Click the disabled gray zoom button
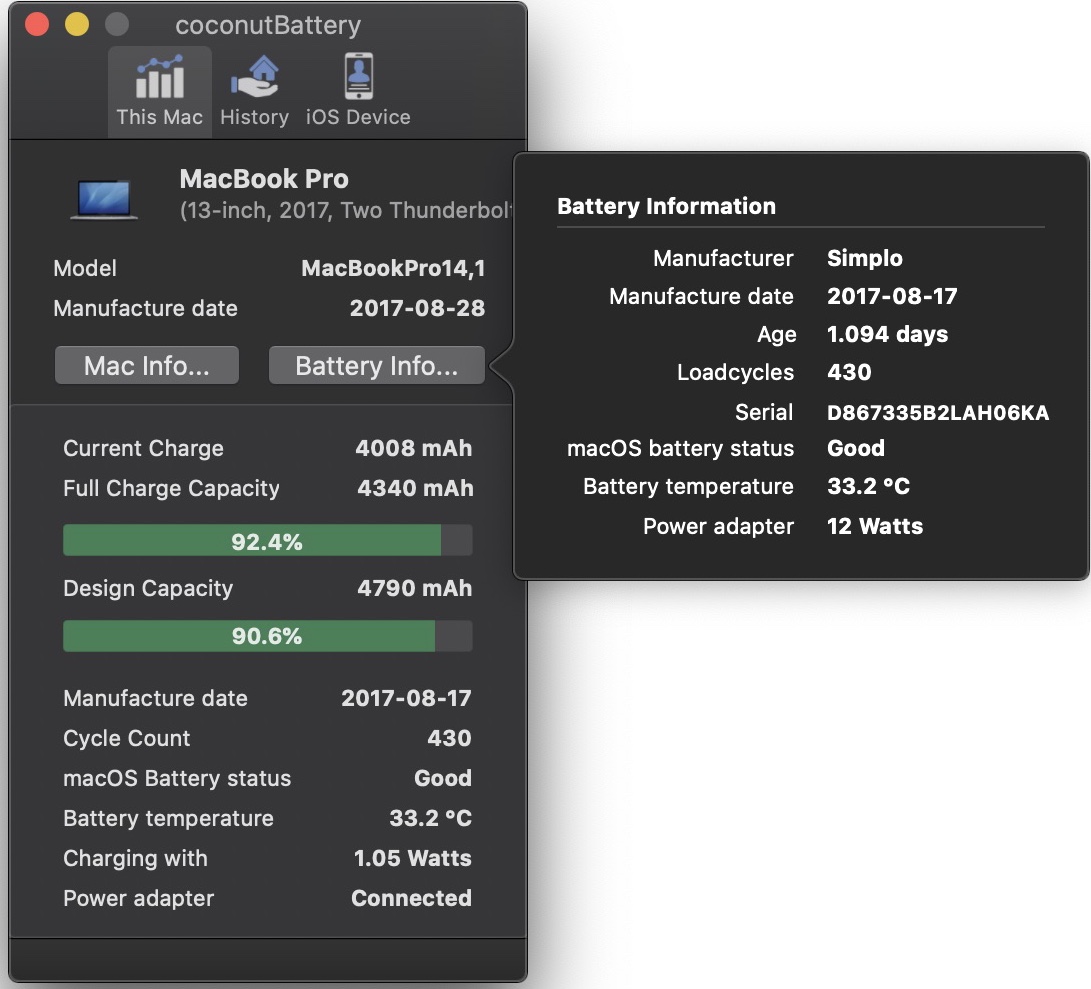1091x989 pixels. tap(116, 25)
